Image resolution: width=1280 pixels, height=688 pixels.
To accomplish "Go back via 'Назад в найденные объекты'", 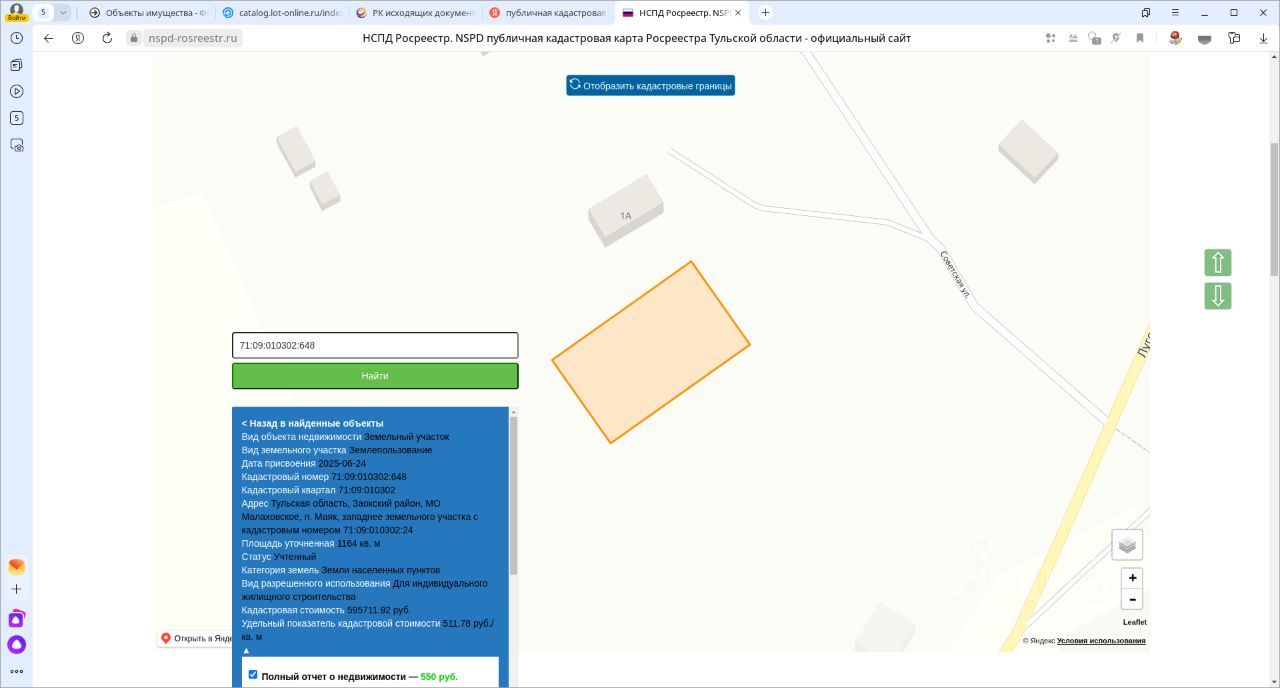I will coord(312,423).
